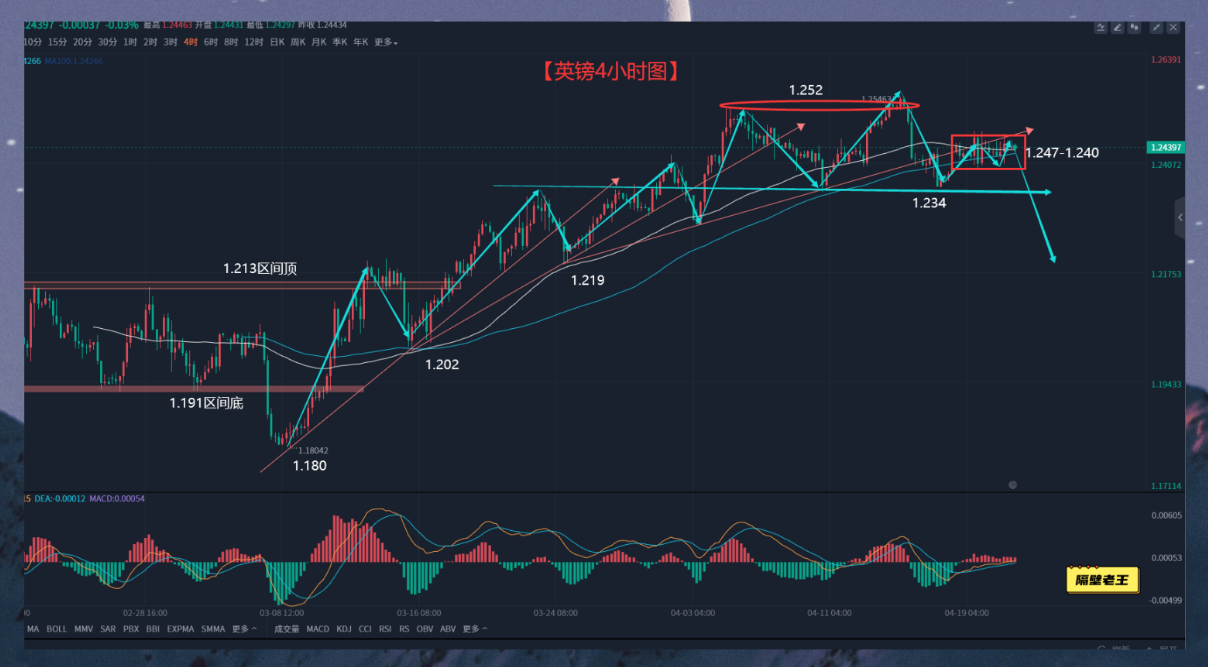Expand 更多 list after SMMA indicator

(244, 629)
